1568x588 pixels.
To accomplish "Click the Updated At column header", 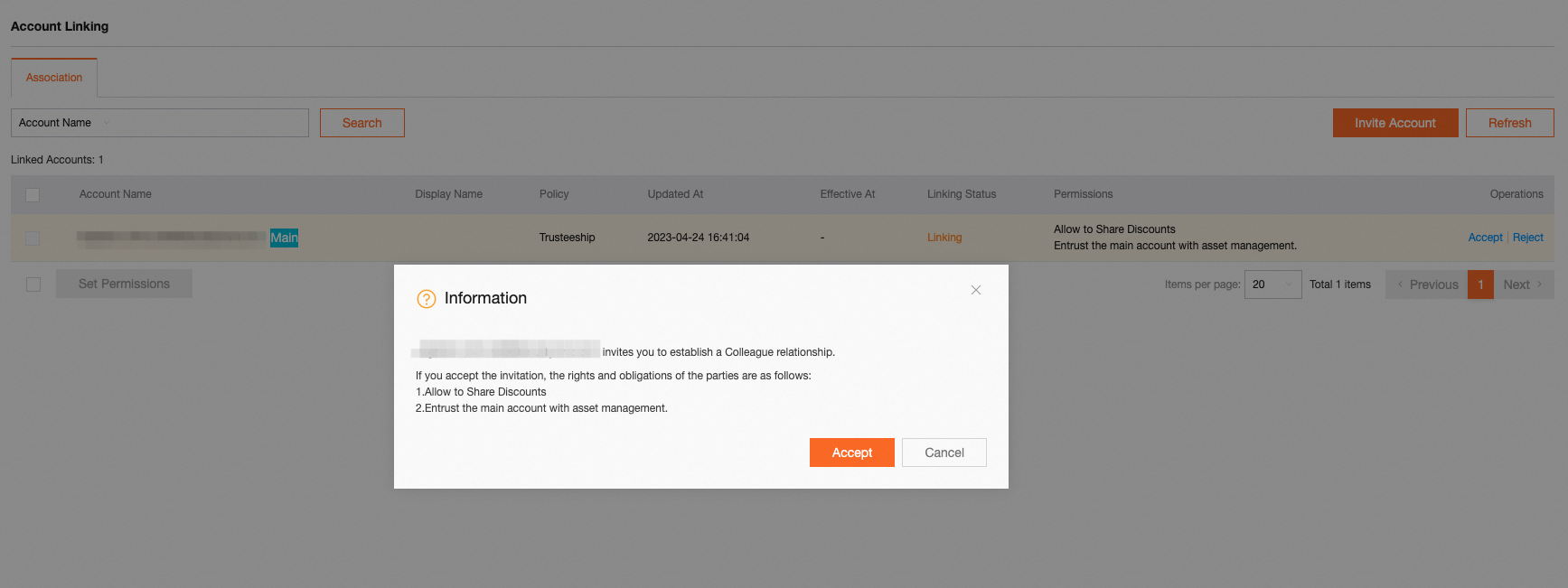I will pos(675,194).
